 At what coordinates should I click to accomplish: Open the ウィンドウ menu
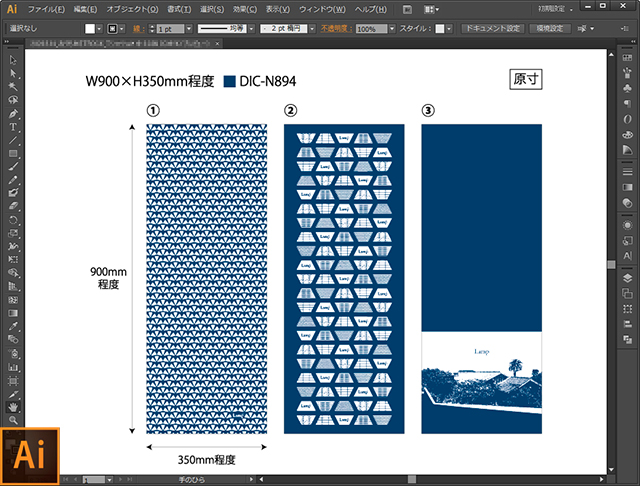[x=318, y=9]
